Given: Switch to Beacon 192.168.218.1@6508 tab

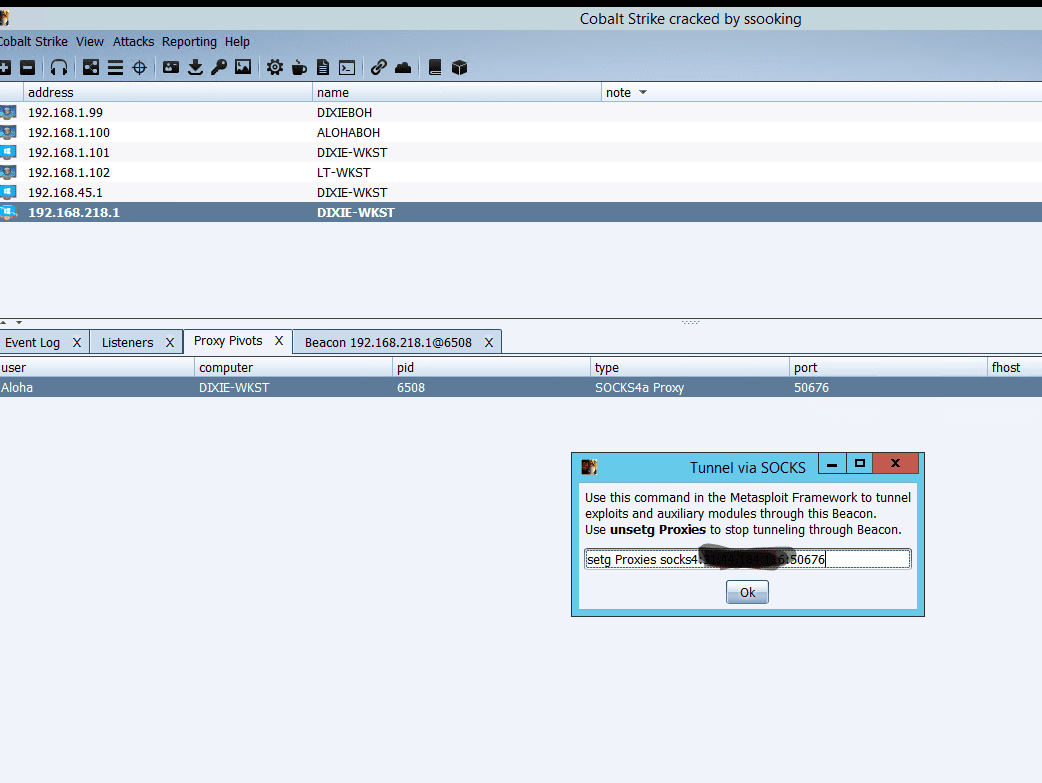Looking at the screenshot, I should (388, 342).
